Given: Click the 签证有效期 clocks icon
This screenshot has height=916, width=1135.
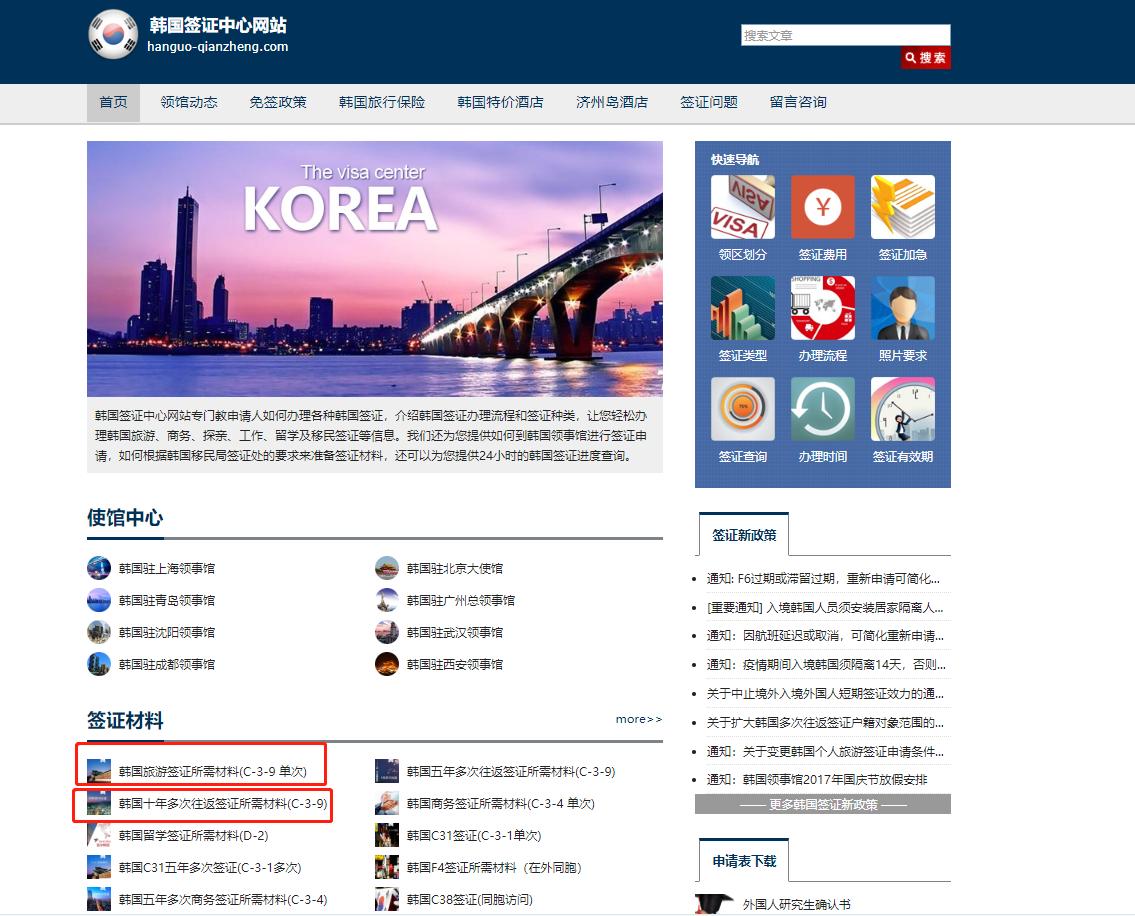Looking at the screenshot, I should coord(903,410).
